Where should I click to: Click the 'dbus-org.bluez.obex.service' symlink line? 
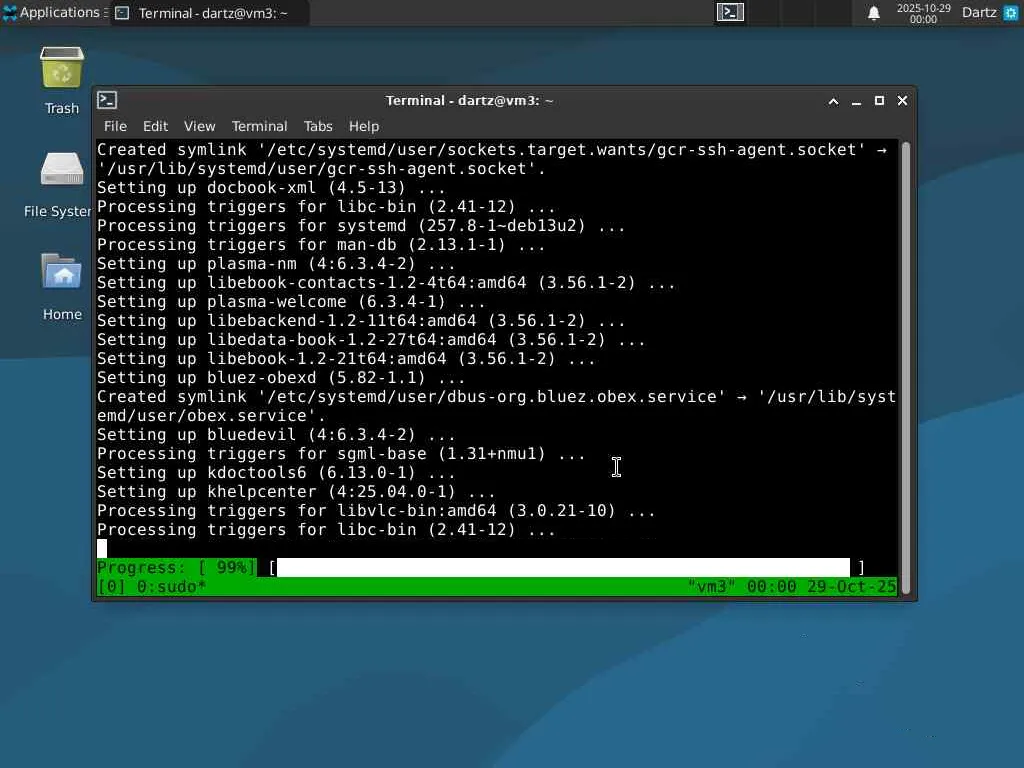[496, 406]
